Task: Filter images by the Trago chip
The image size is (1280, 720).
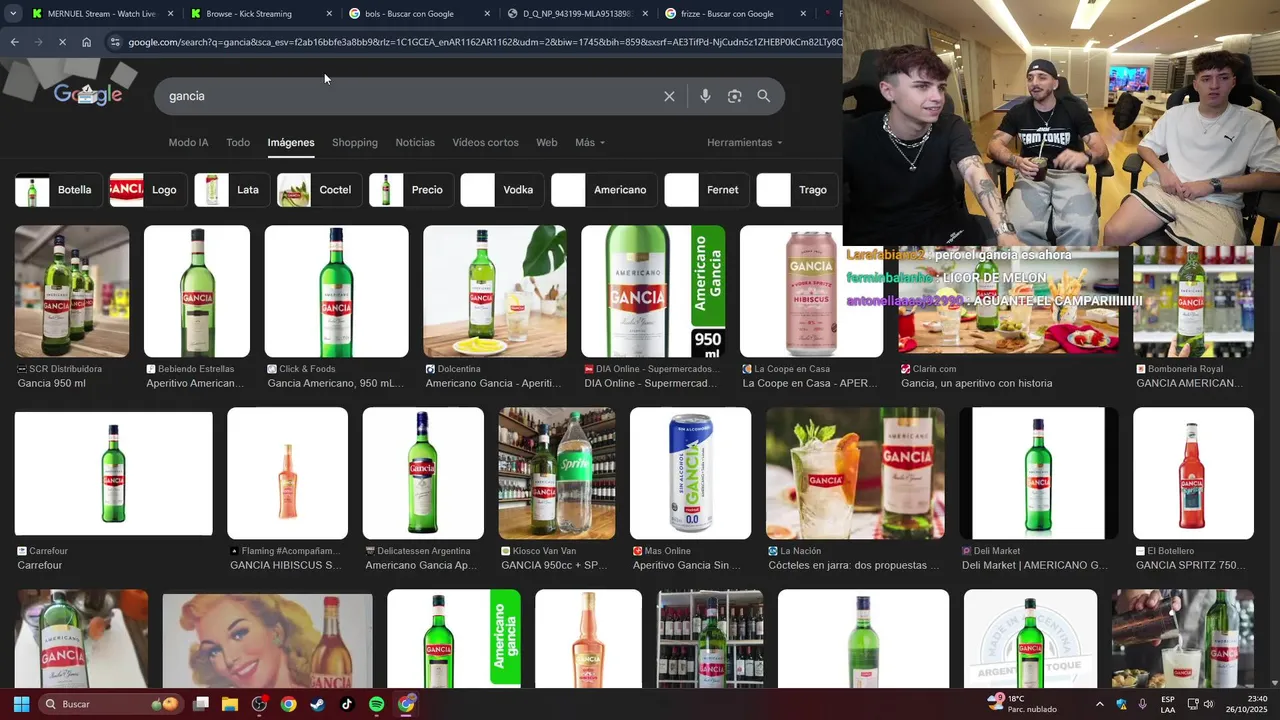Action: click(x=797, y=190)
